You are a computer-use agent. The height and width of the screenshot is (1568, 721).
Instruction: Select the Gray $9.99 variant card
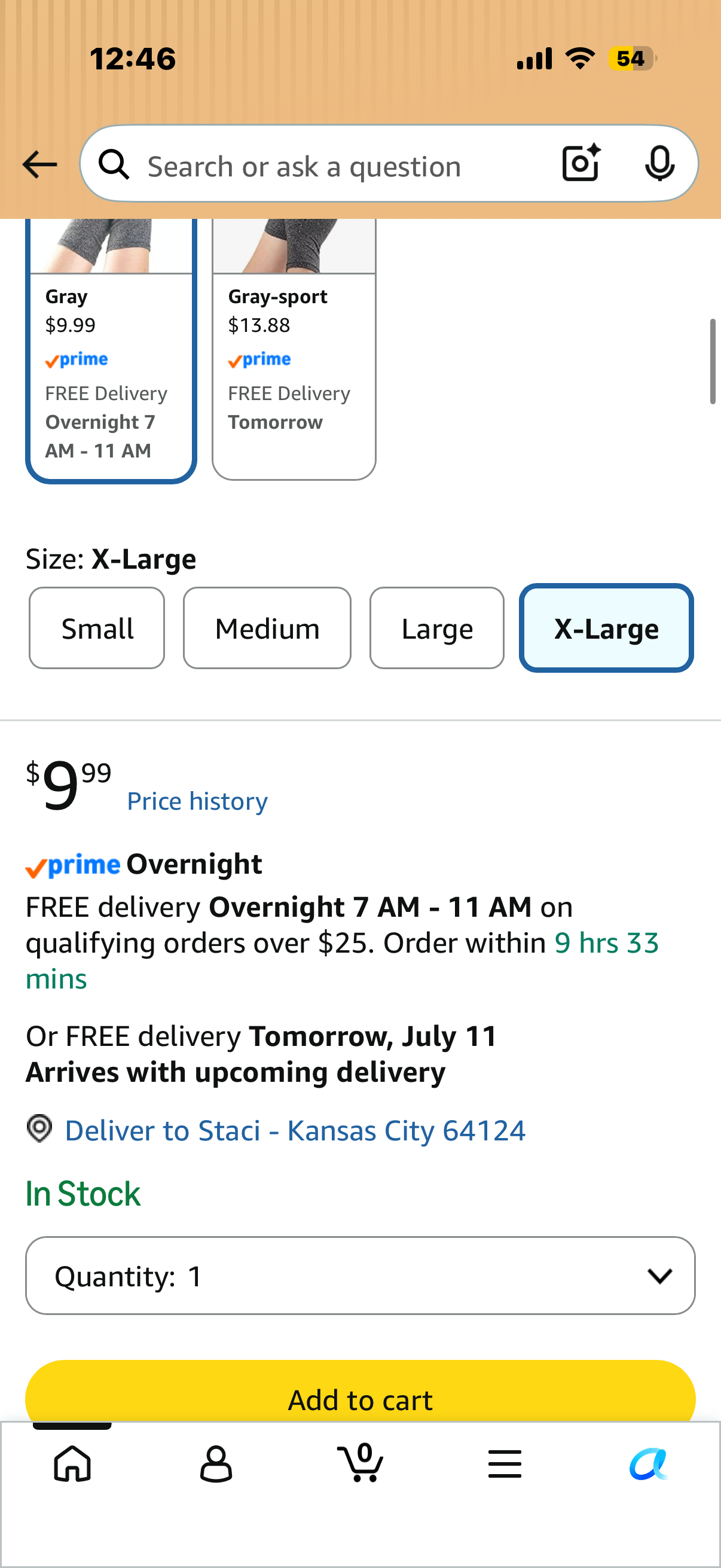click(111, 350)
